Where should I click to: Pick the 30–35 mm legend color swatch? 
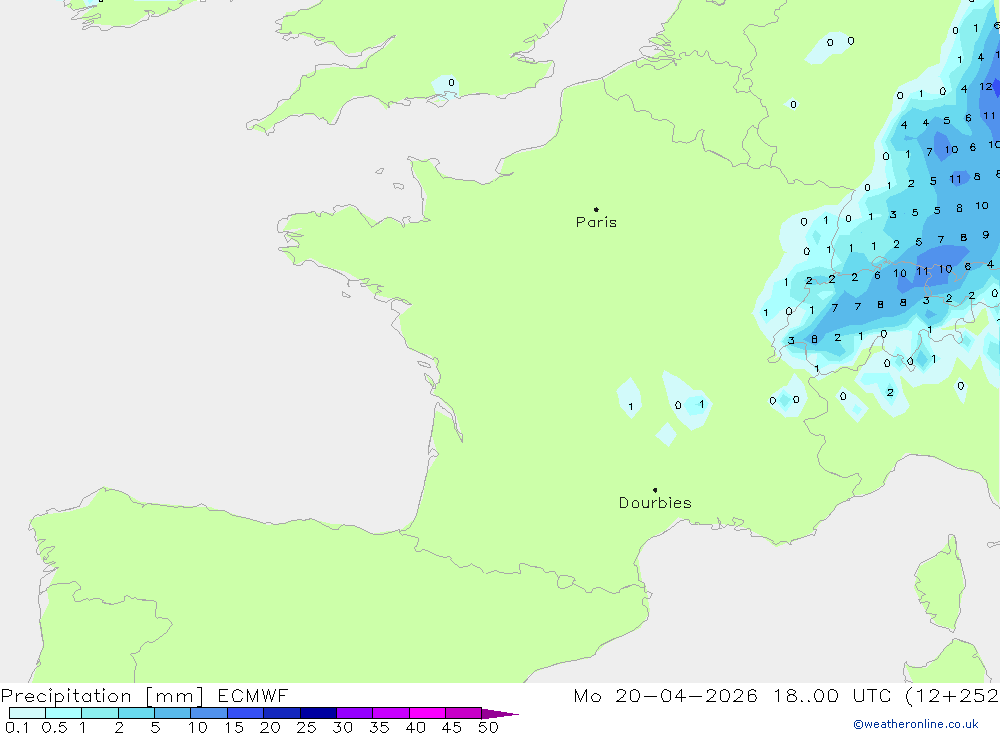tap(354, 713)
